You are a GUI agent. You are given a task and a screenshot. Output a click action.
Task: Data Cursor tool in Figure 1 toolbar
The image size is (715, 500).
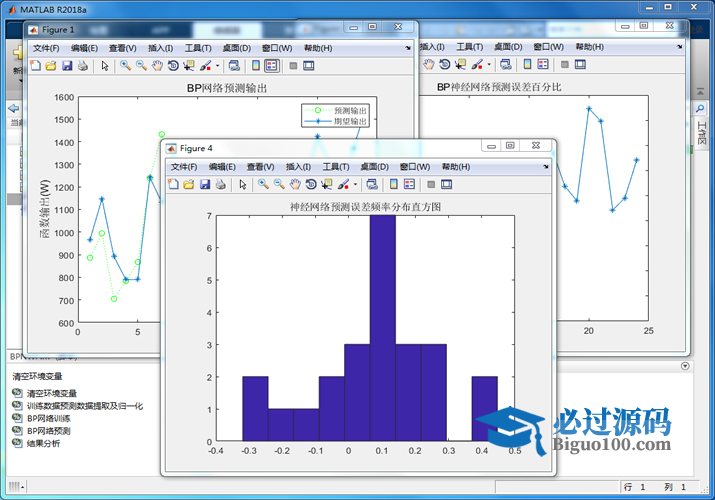(189, 66)
